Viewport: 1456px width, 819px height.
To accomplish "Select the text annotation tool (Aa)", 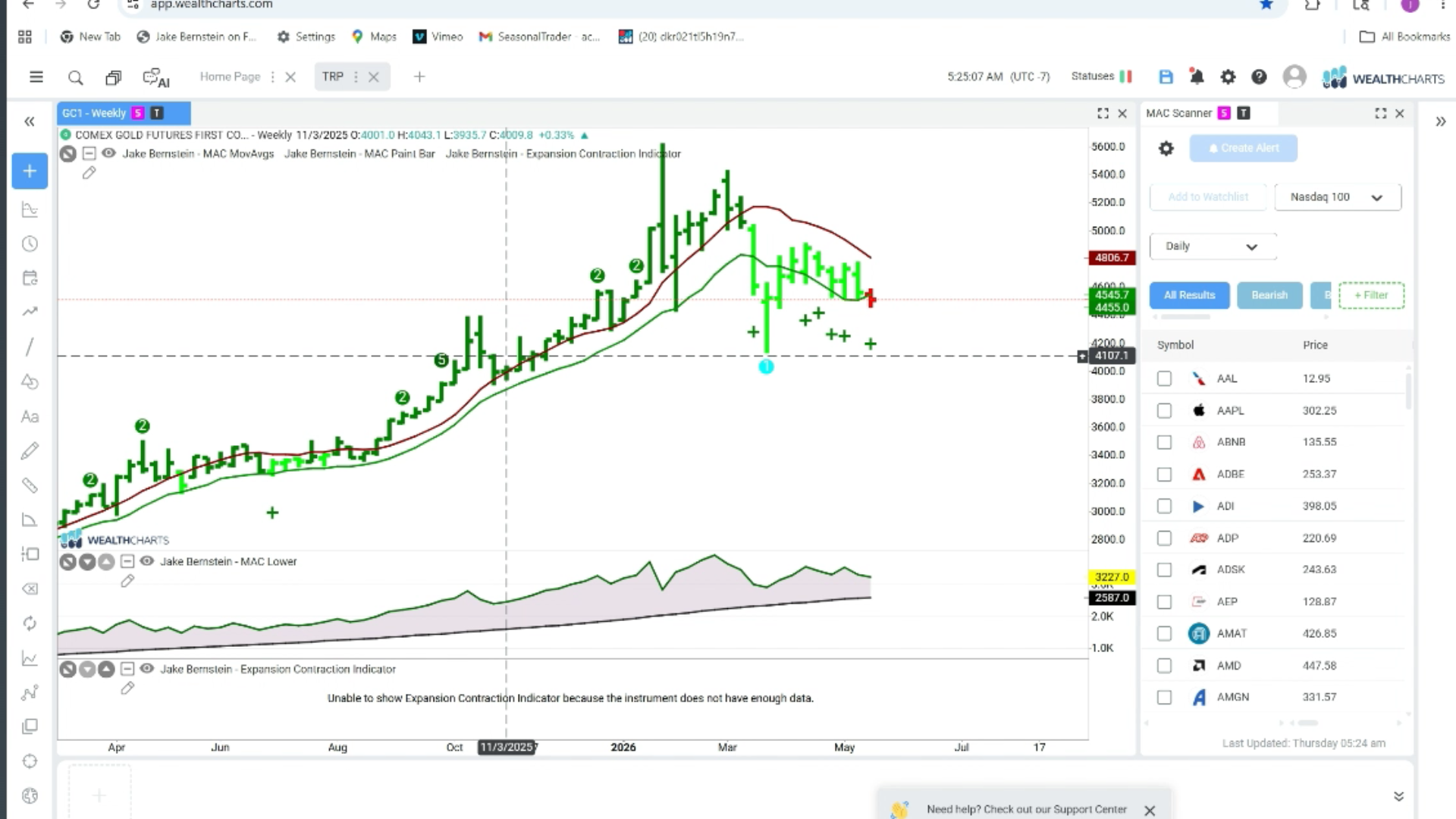I will 30,416.
